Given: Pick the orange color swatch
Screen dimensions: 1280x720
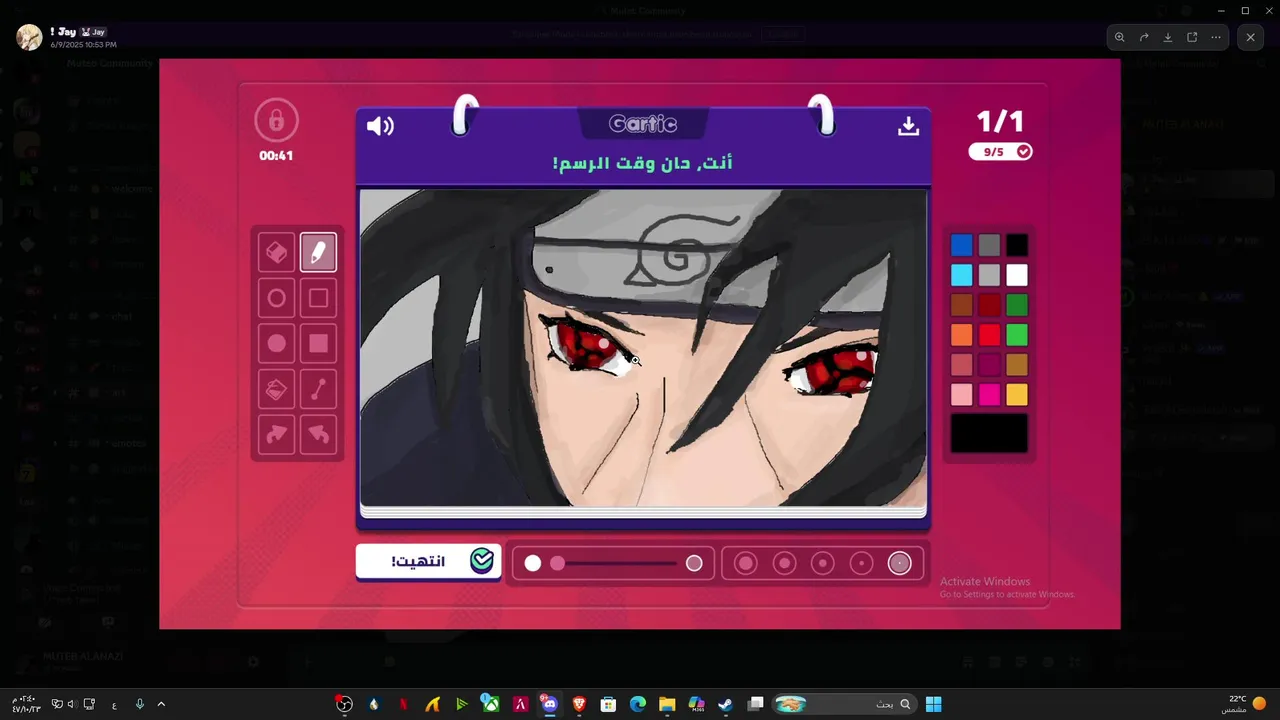Looking at the screenshot, I should coord(961,335).
